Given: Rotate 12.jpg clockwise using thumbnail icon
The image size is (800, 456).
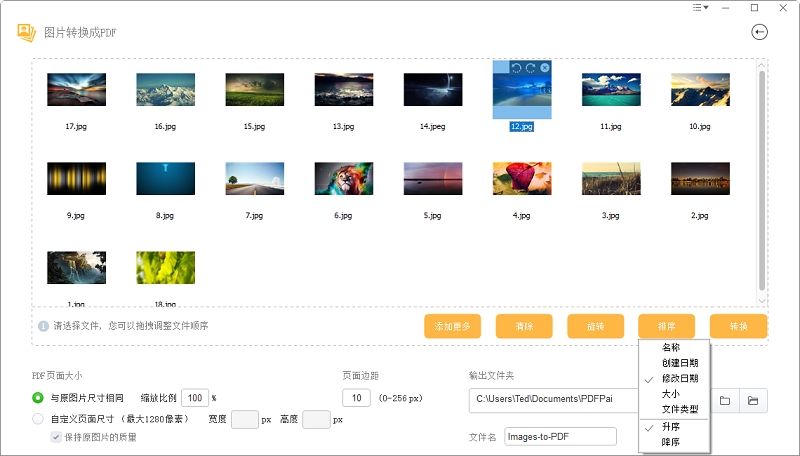Looking at the screenshot, I should click(530, 68).
